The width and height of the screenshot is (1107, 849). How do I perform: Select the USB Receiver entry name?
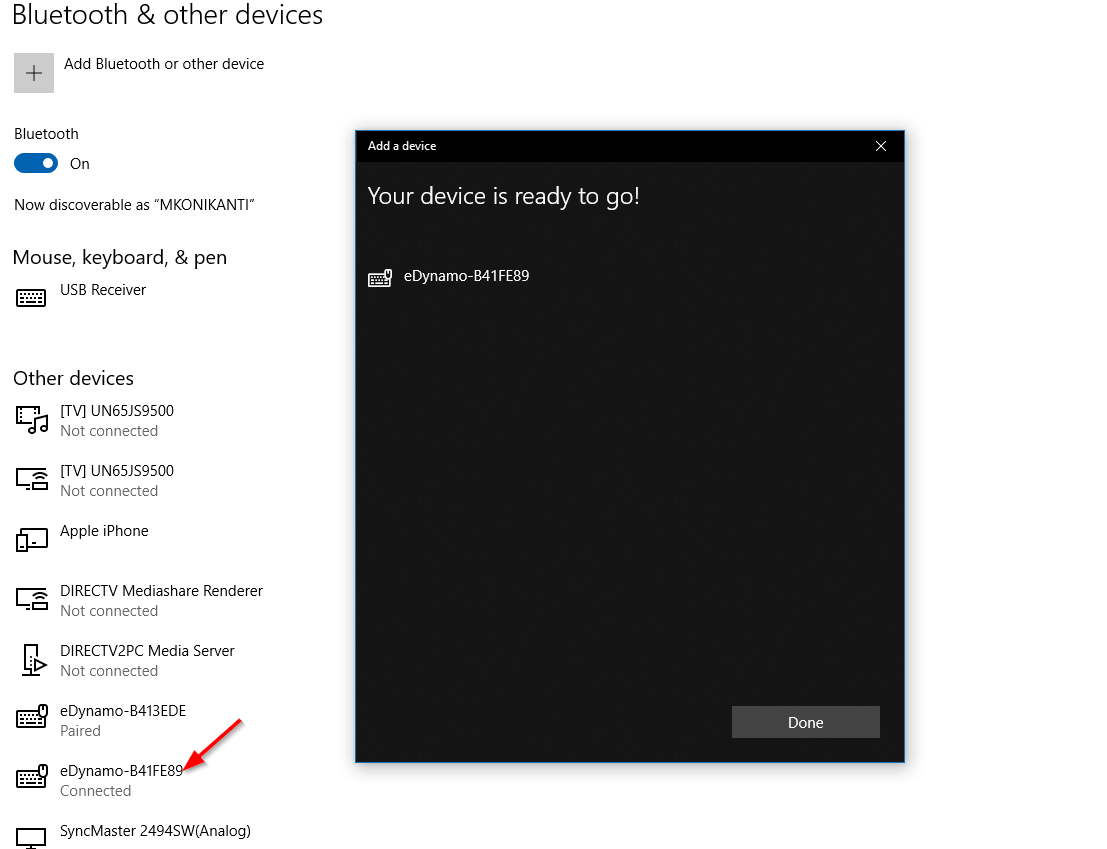point(103,290)
